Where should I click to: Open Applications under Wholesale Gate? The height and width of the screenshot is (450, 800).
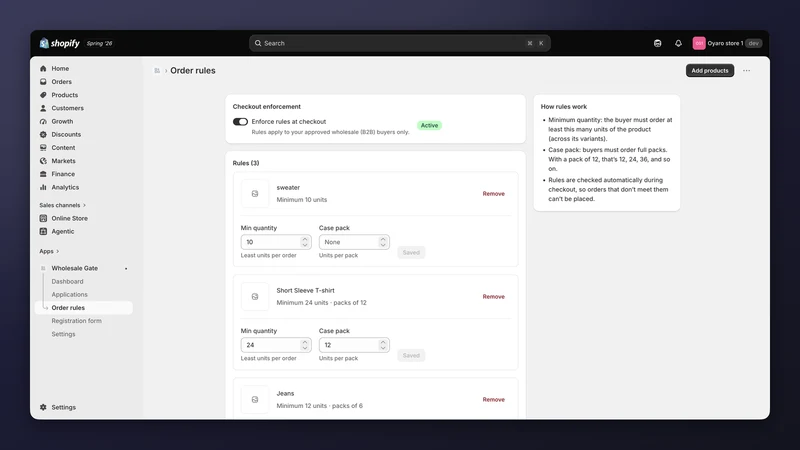coord(69,294)
